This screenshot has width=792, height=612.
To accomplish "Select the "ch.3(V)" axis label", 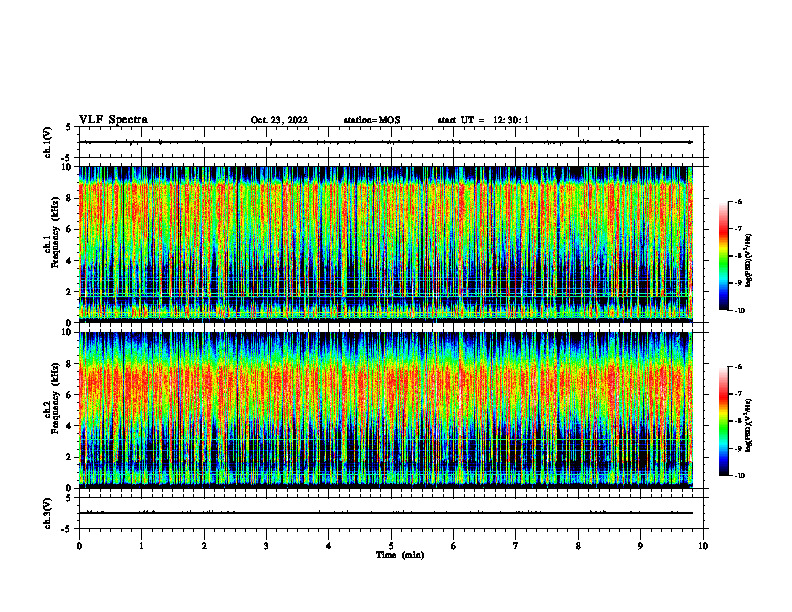I will [x=48, y=513].
